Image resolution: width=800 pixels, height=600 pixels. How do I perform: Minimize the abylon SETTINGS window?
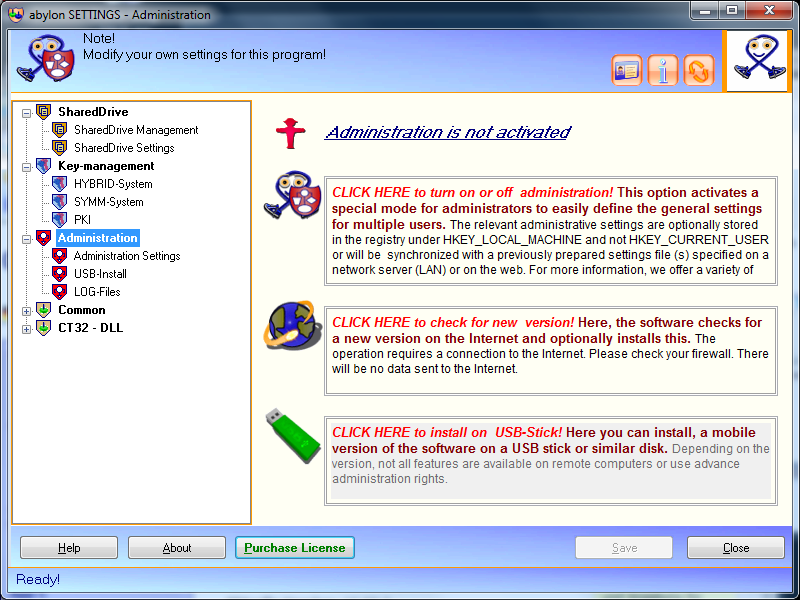coord(706,10)
